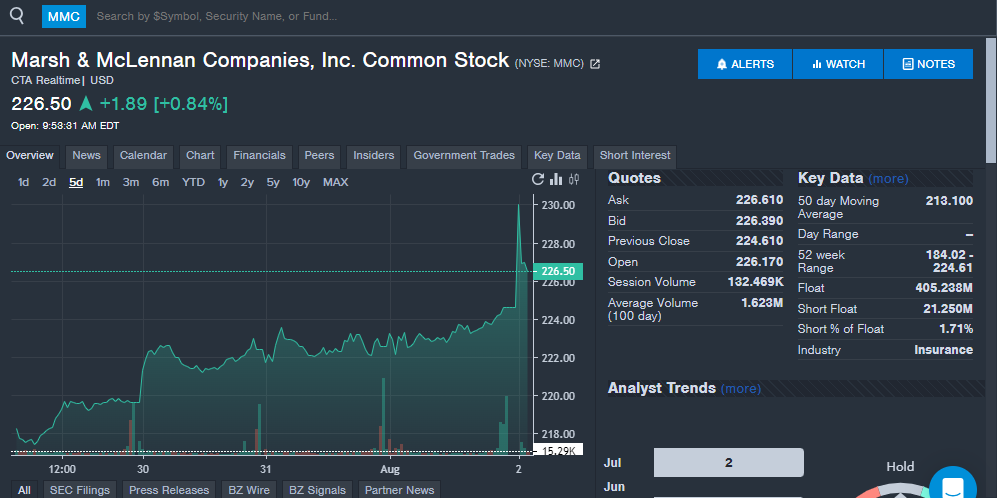Set chart range to 3m
Viewport: 997px width, 498px height.
pos(131,183)
